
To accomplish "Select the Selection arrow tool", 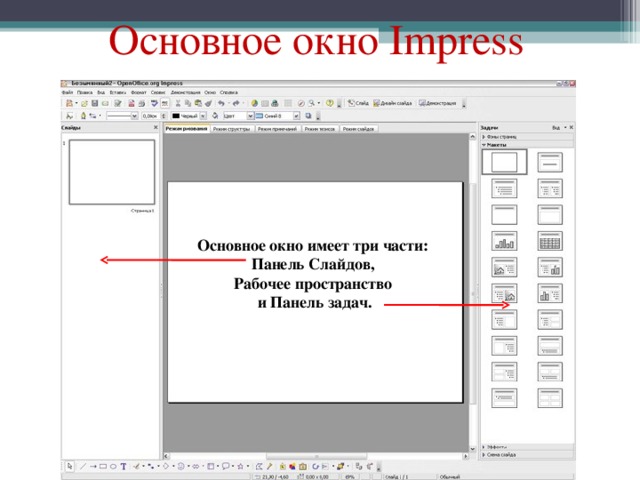I will (70, 466).
